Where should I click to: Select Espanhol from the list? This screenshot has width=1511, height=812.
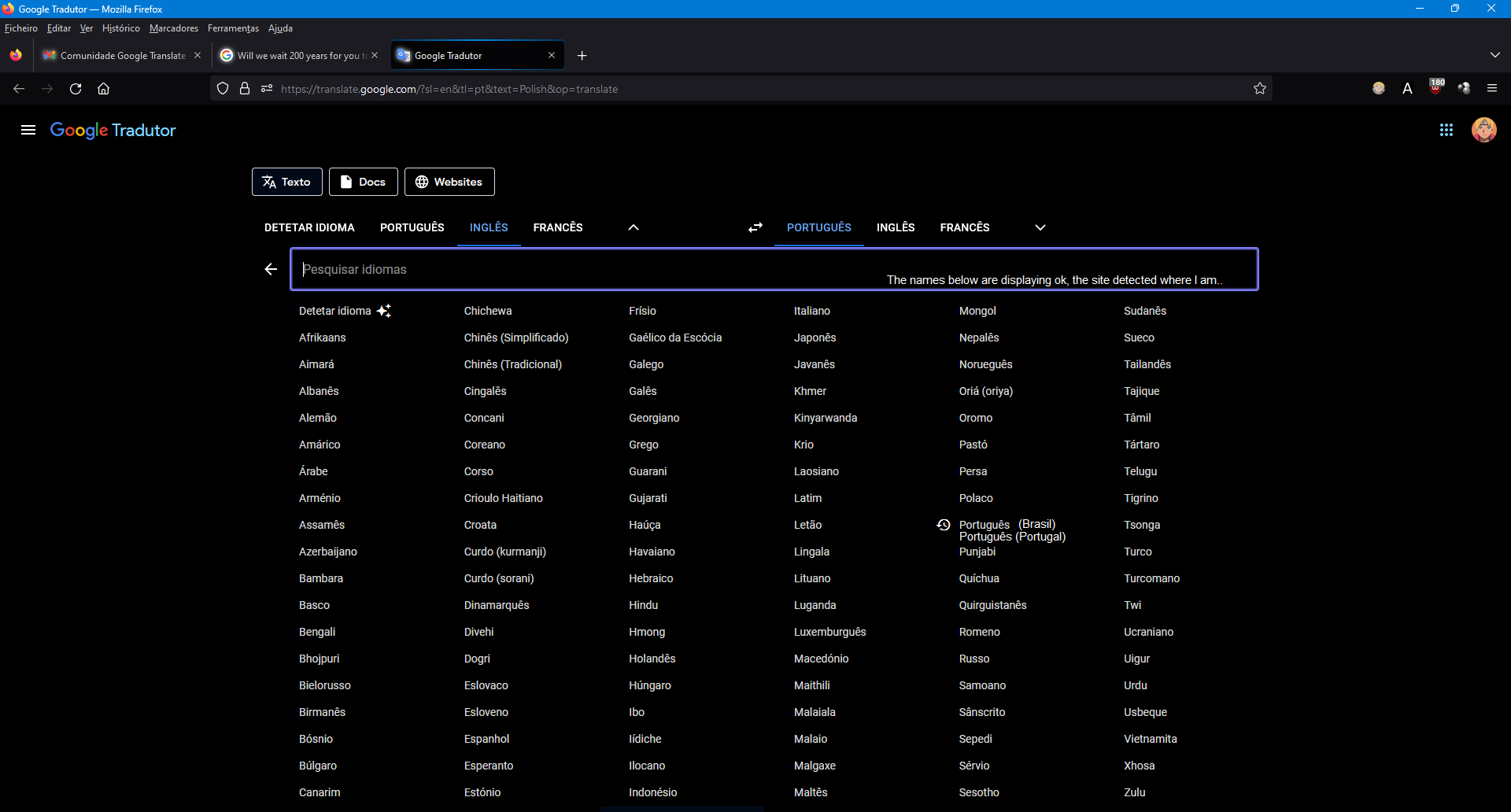pyautogui.click(x=487, y=739)
